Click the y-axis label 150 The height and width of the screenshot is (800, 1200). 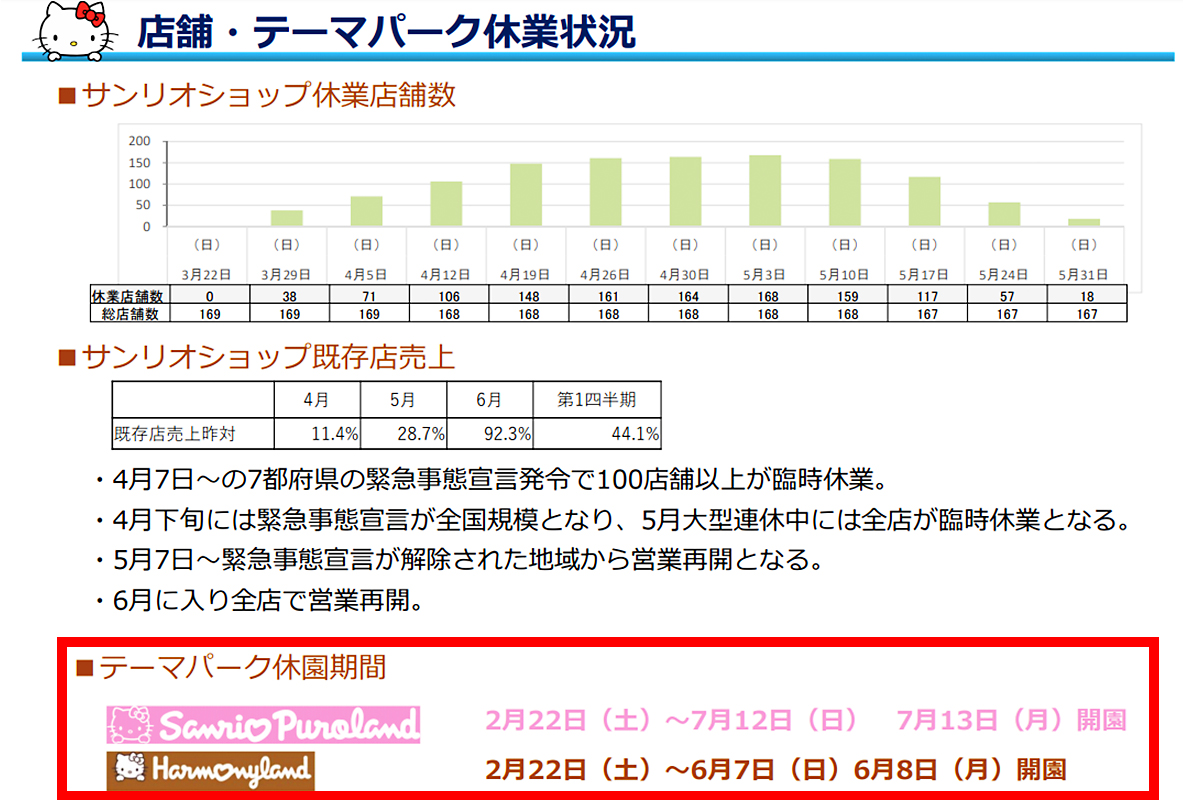(140, 163)
